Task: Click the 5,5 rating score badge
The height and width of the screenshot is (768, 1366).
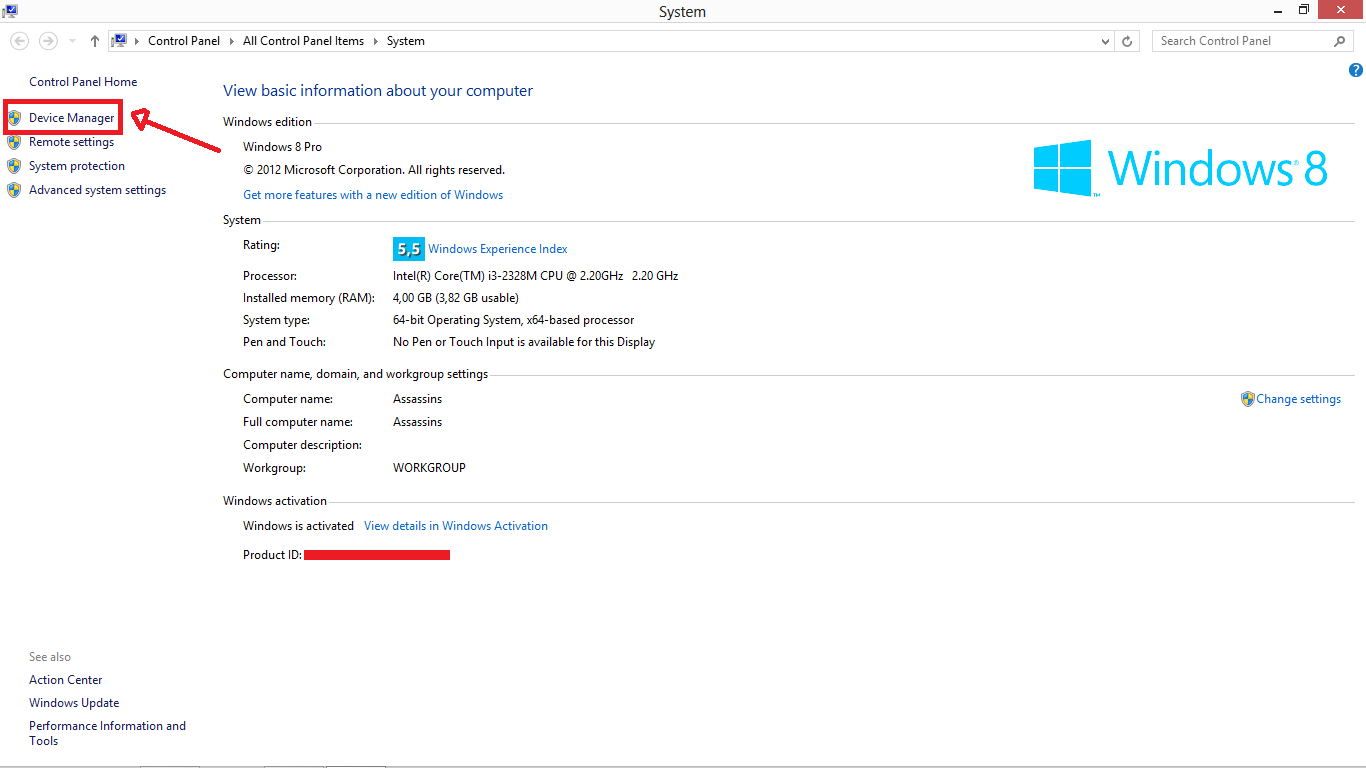Action: pyautogui.click(x=409, y=249)
